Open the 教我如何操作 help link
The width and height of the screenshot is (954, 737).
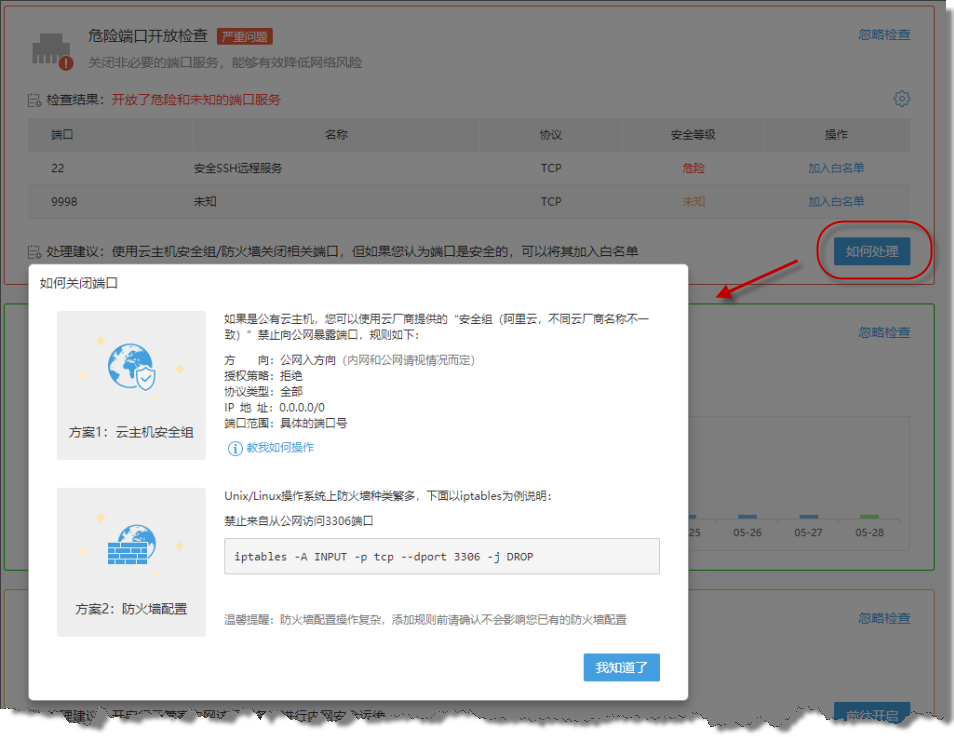(280, 448)
